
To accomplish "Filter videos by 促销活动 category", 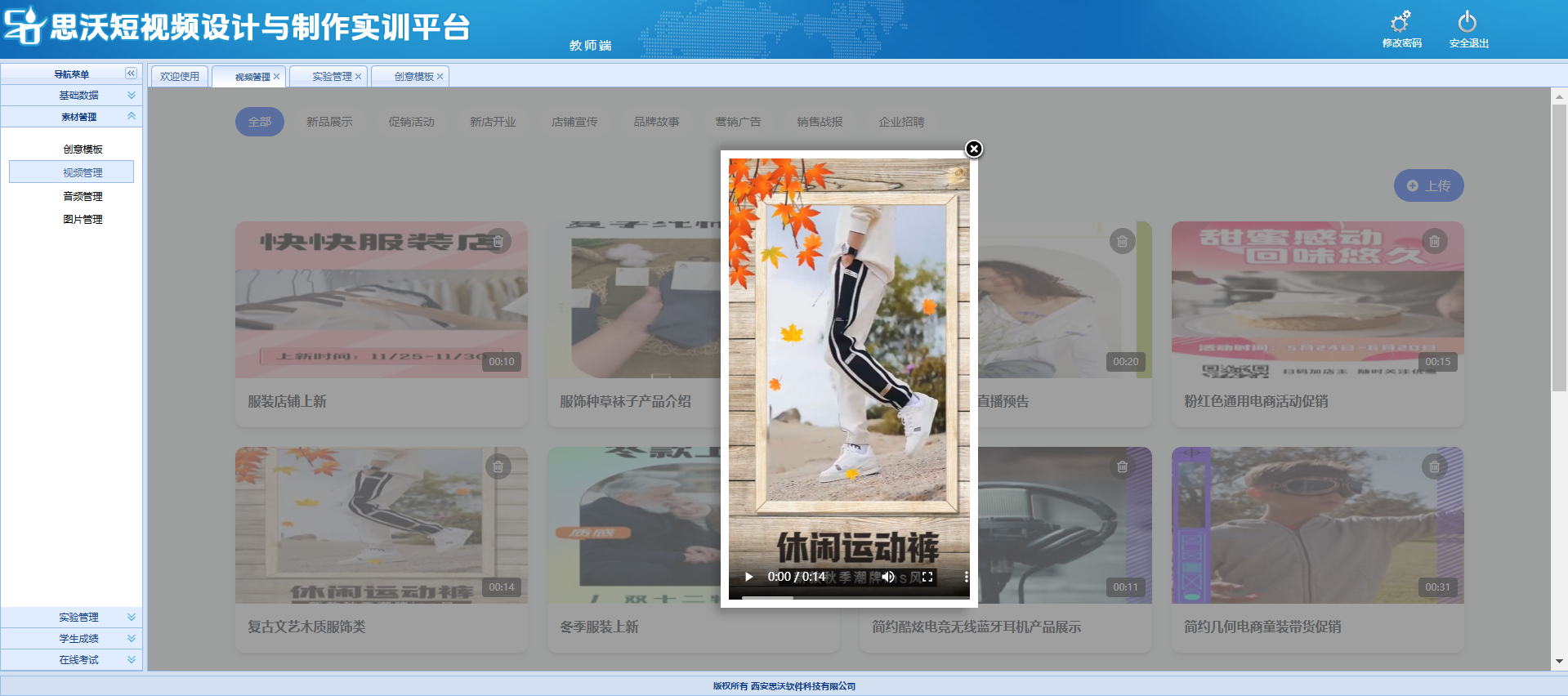I will [x=411, y=122].
